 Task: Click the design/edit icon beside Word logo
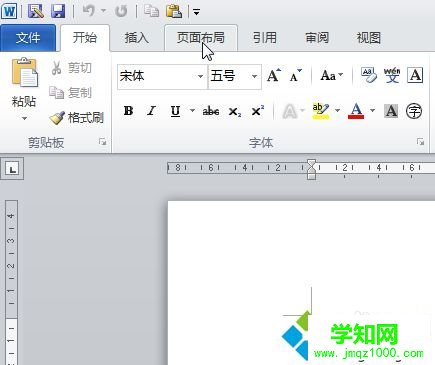coord(36,11)
